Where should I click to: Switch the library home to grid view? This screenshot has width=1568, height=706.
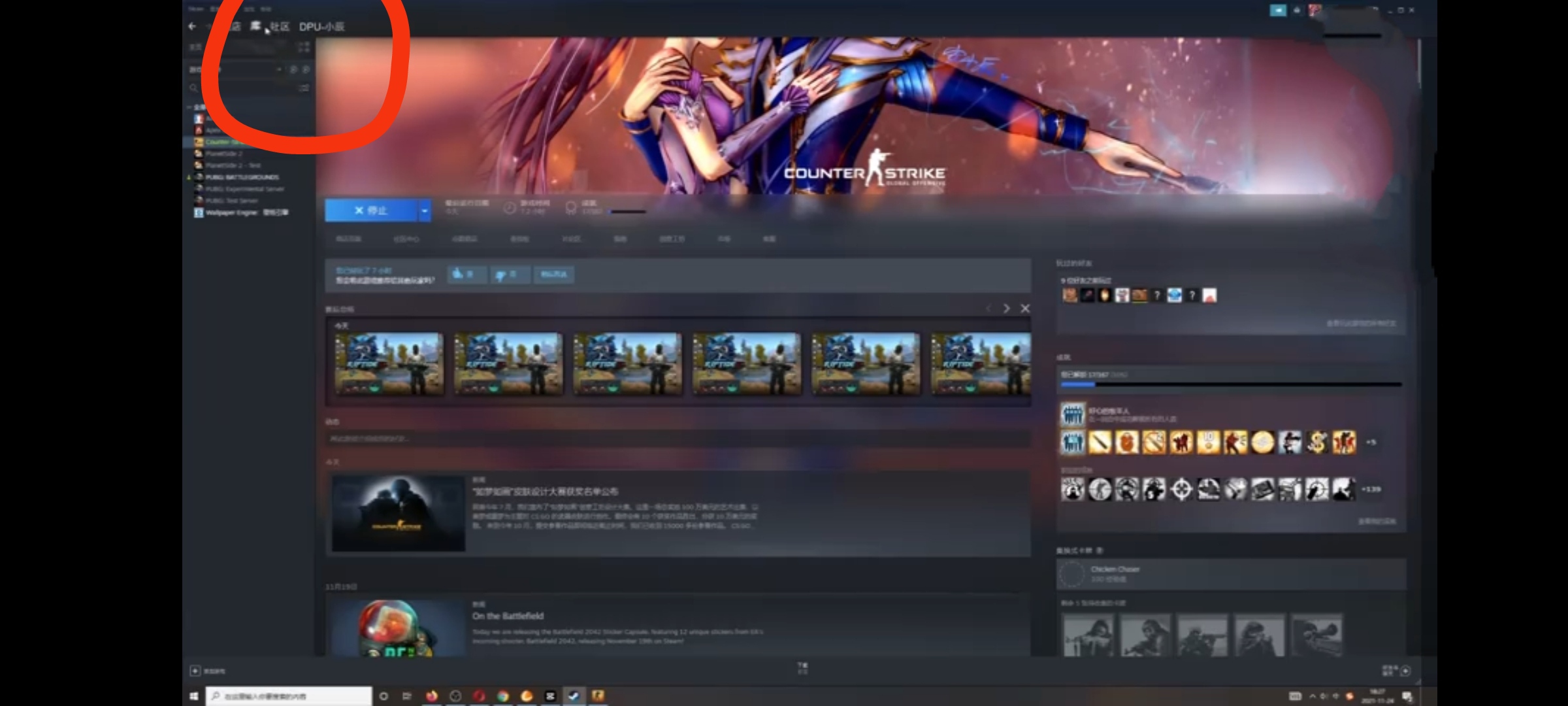[304, 47]
